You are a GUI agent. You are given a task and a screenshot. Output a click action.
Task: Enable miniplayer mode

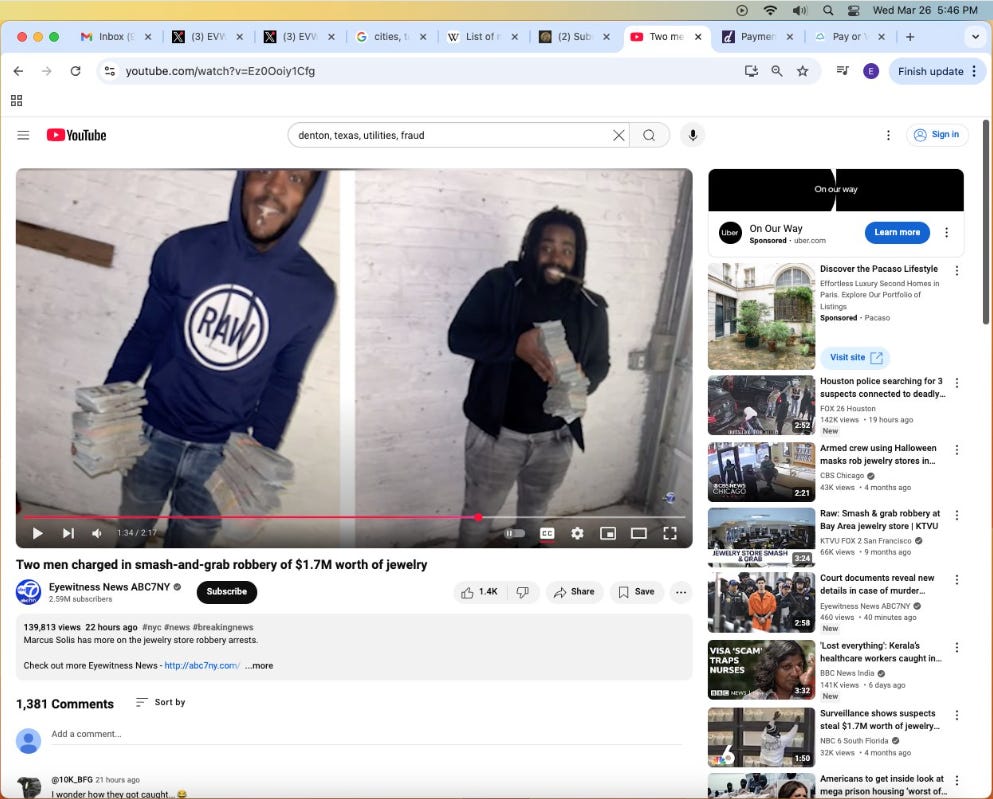click(x=608, y=534)
